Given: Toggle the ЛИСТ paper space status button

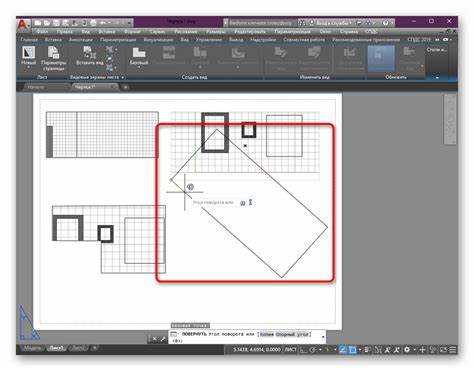Looking at the screenshot, I should tap(290, 350).
